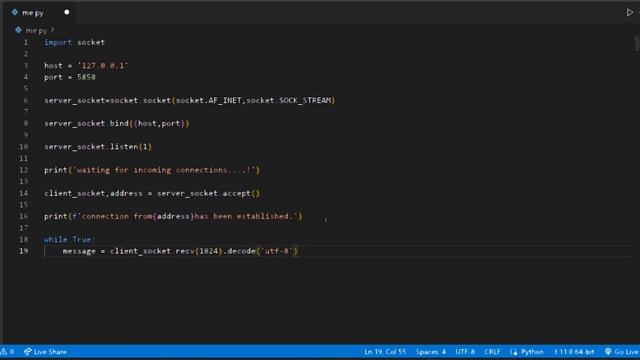Start a Live Share session

(45, 351)
